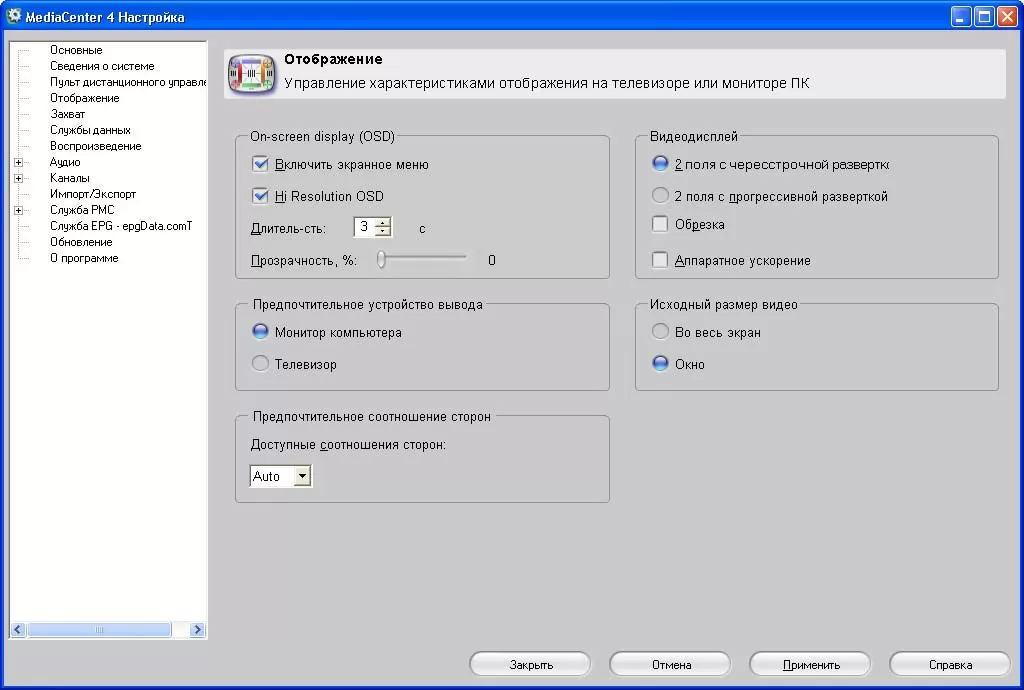The image size is (1024, 690).
Task: Expand the Аудио tree node
Action: pyautogui.click(x=18, y=163)
